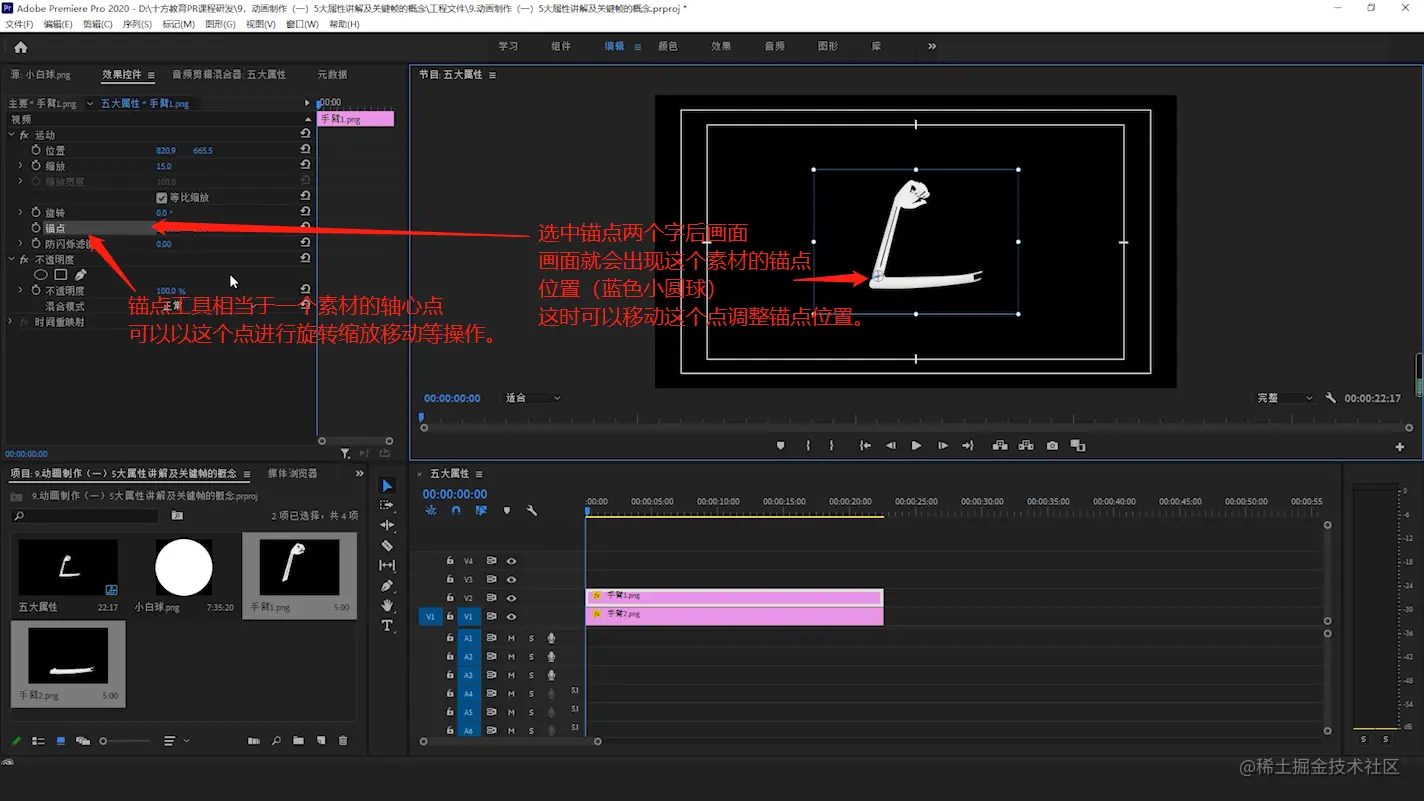Select the Hand tool
This screenshot has height=801, width=1424.
tap(387, 606)
